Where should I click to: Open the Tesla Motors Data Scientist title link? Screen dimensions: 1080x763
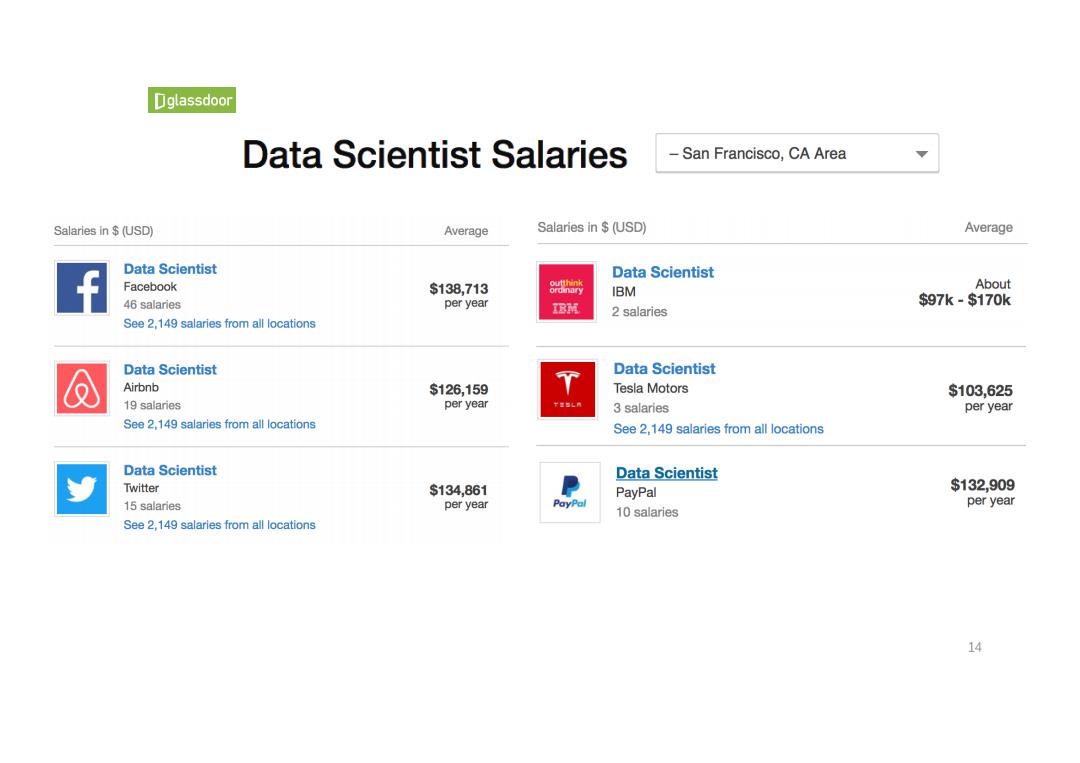click(x=664, y=368)
